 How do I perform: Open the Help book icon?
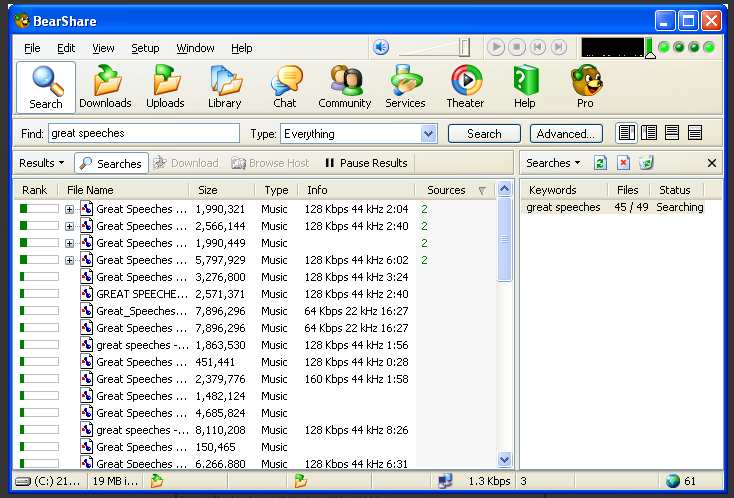(x=525, y=88)
